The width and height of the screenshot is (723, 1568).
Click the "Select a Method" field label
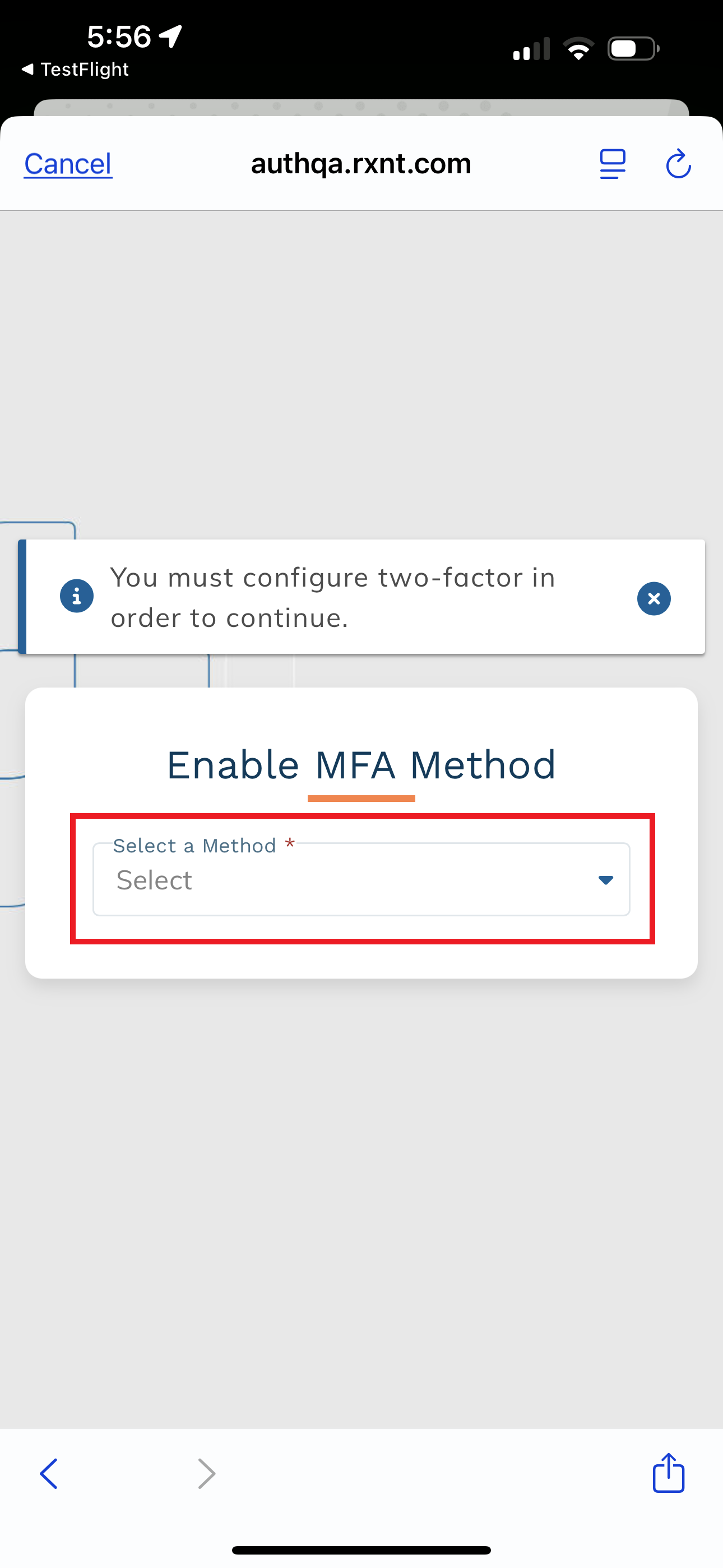pos(194,846)
